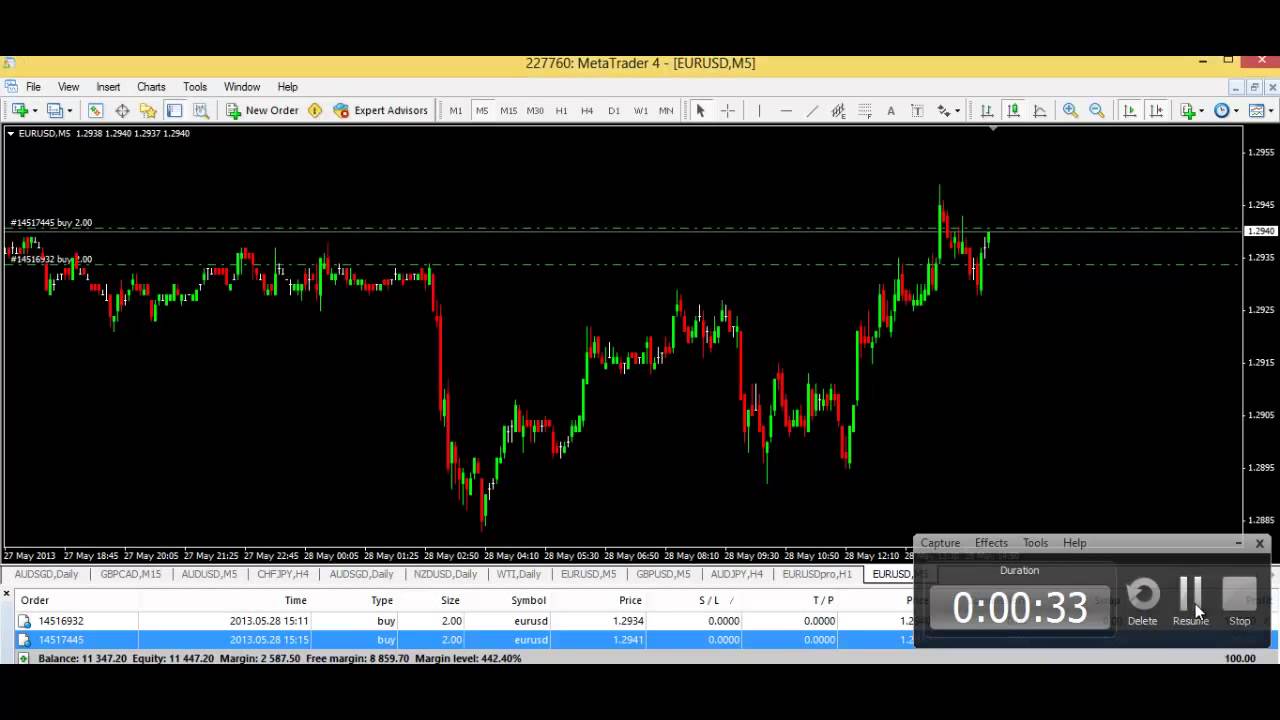Stop the screen recording
Screen dimensions: 1280x720
coord(1239,601)
